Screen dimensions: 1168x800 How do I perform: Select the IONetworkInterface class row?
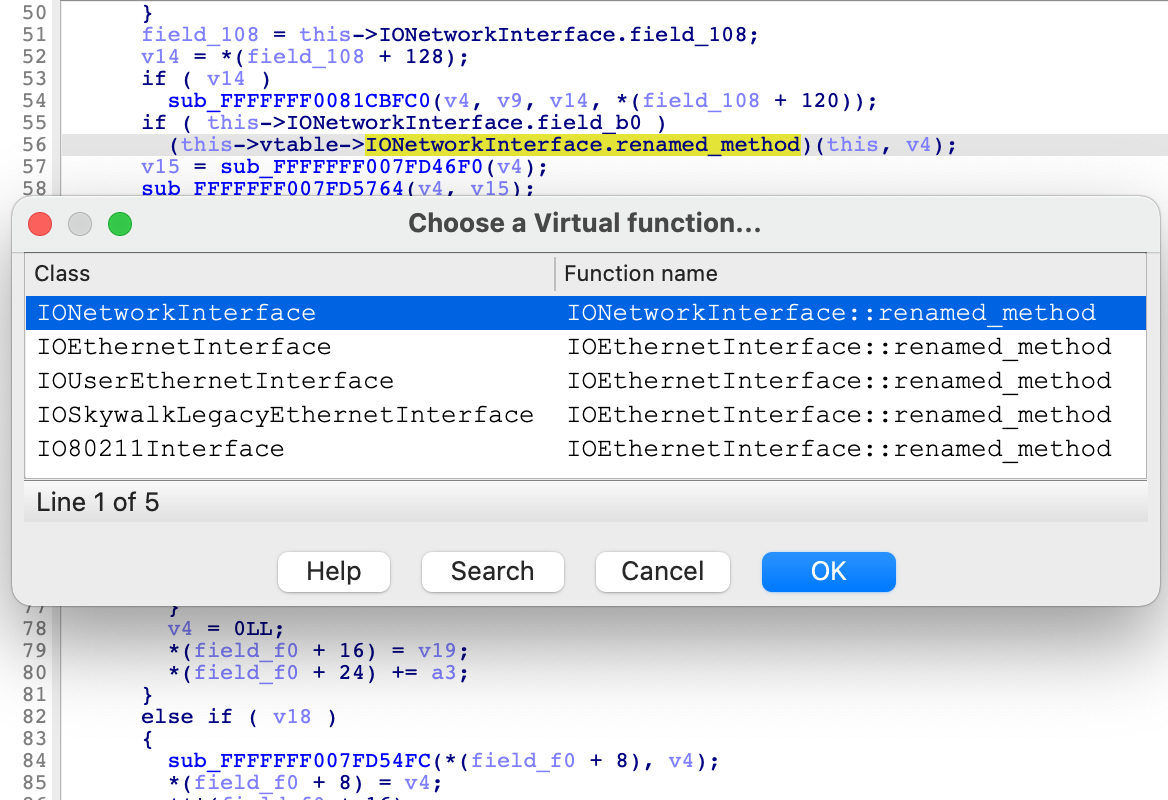click(x=176, y=313)
